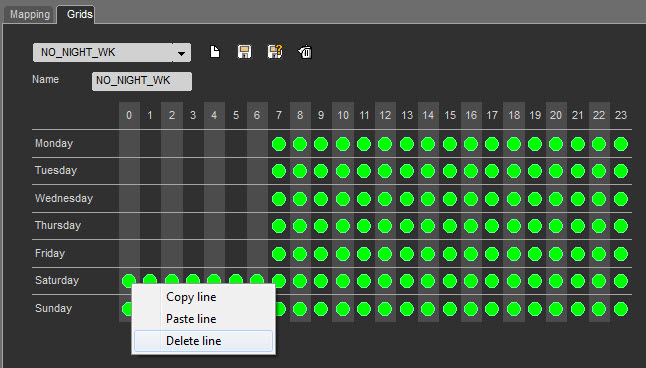Open the NO_NIGHT_WK grid dropdown arrow

pos(181,53)
